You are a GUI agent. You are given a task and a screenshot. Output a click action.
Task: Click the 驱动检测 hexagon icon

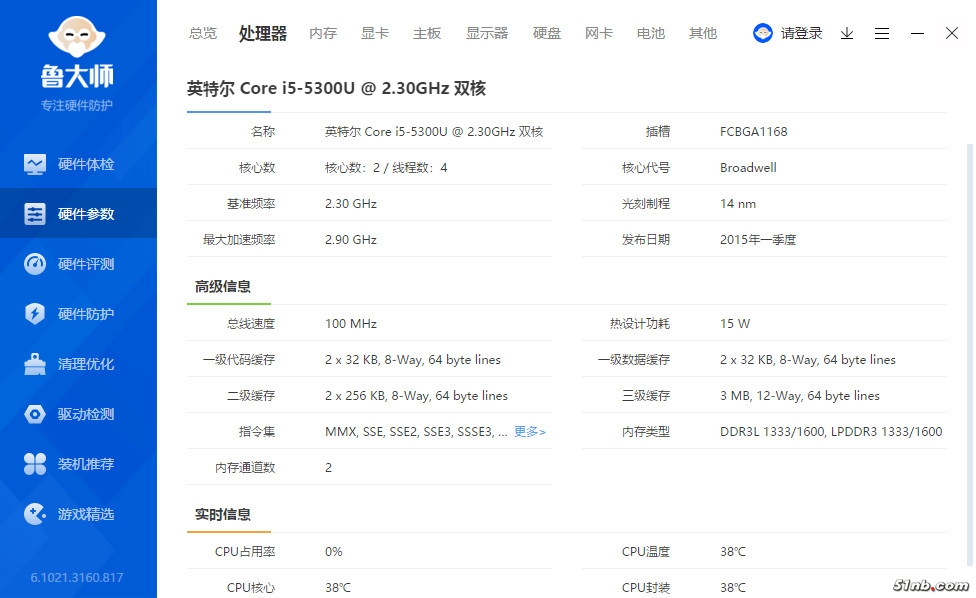(35, 414)
